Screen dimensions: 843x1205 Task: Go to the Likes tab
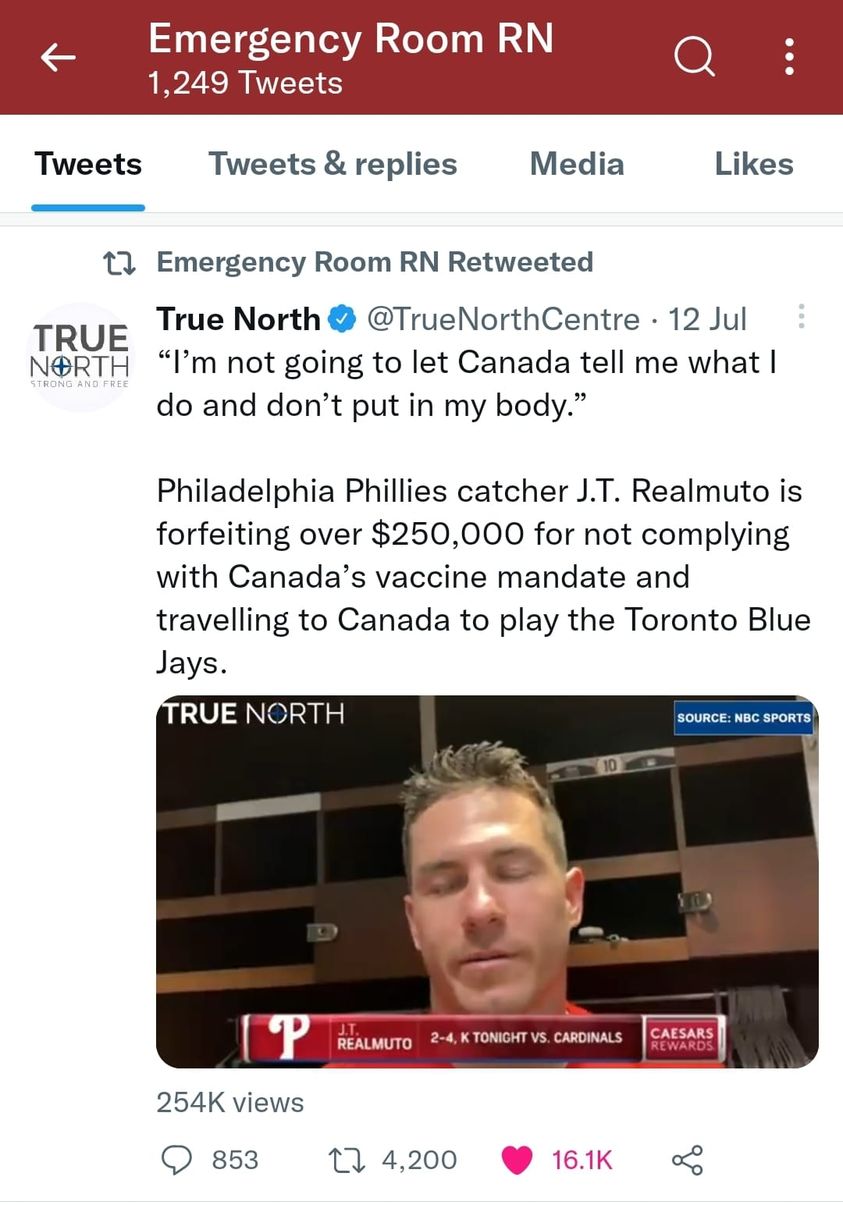point(753,164)
